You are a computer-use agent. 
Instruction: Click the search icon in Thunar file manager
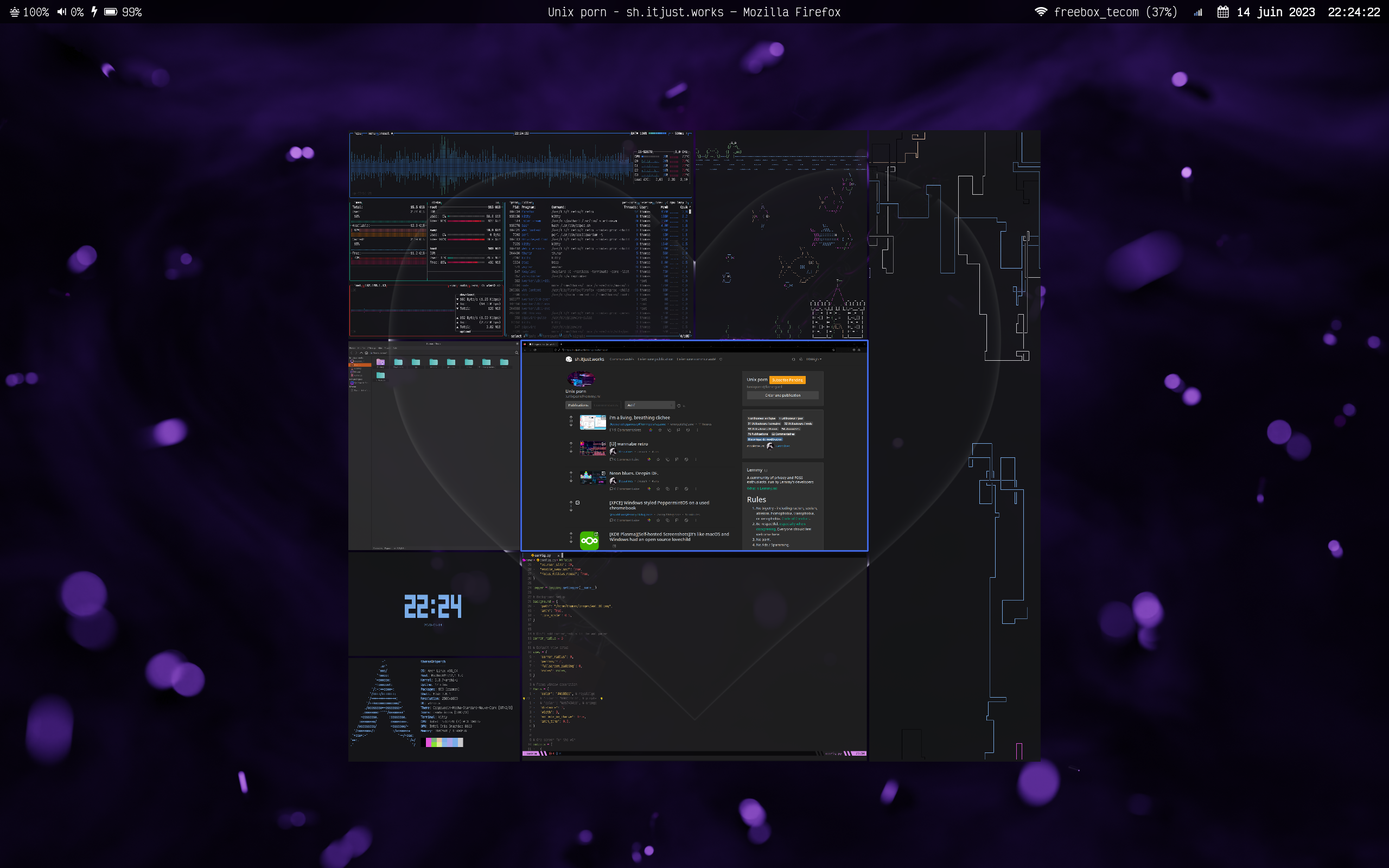pos(516,353)
